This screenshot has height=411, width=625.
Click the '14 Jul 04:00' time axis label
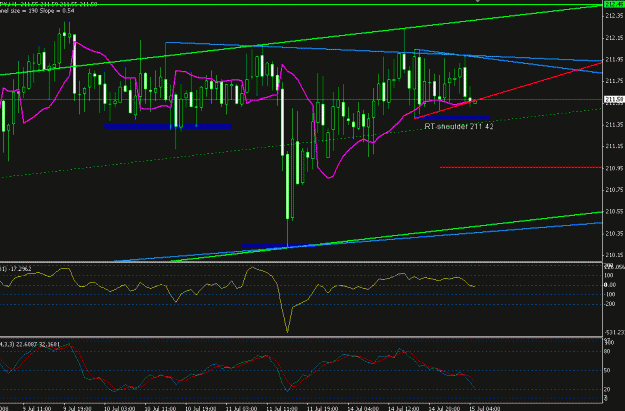(363, 408)
